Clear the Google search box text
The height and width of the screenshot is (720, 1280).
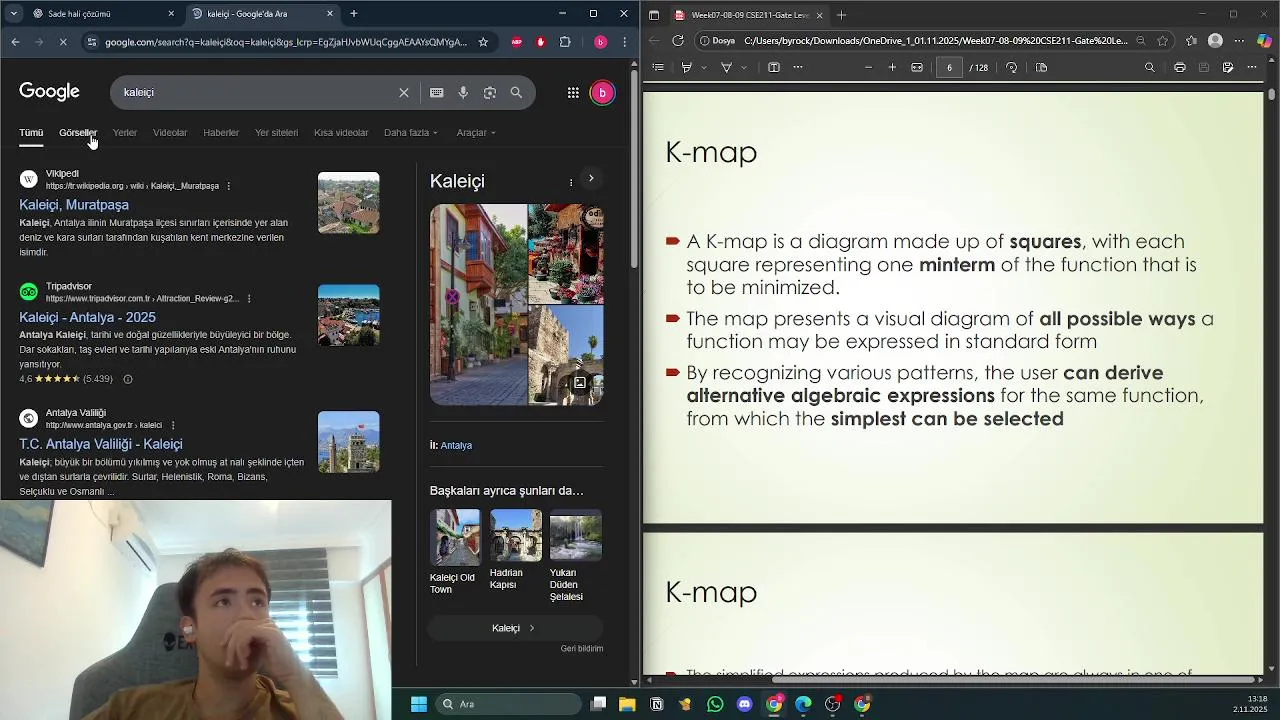pyautogui.click(x=404, y=92)
